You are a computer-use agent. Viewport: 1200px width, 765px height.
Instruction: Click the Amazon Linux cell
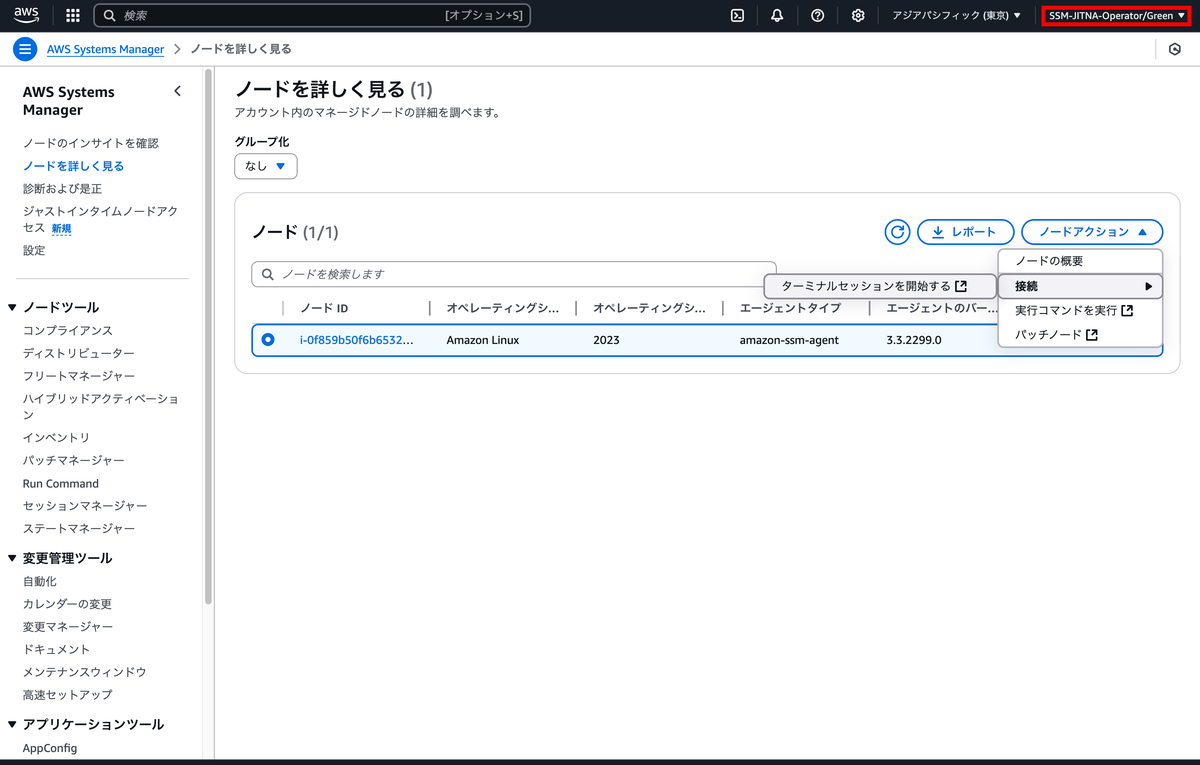[483, 340]
